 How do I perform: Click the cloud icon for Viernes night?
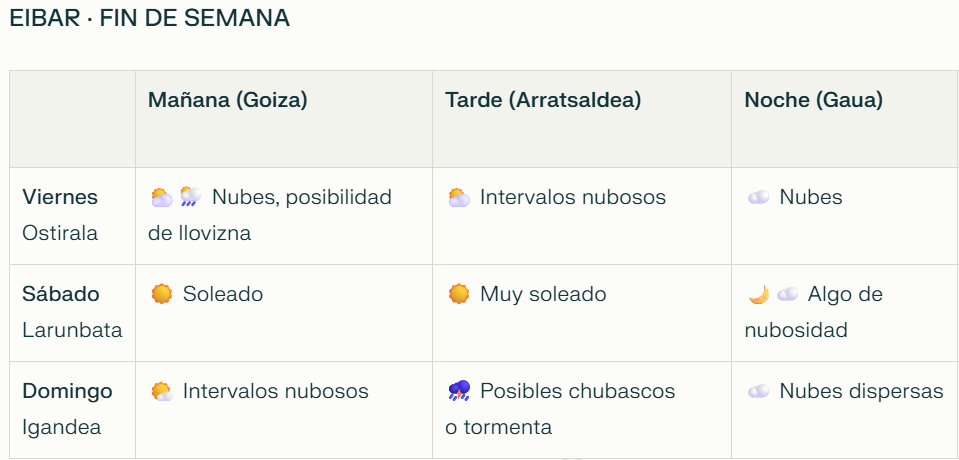[x=759, y=197]
